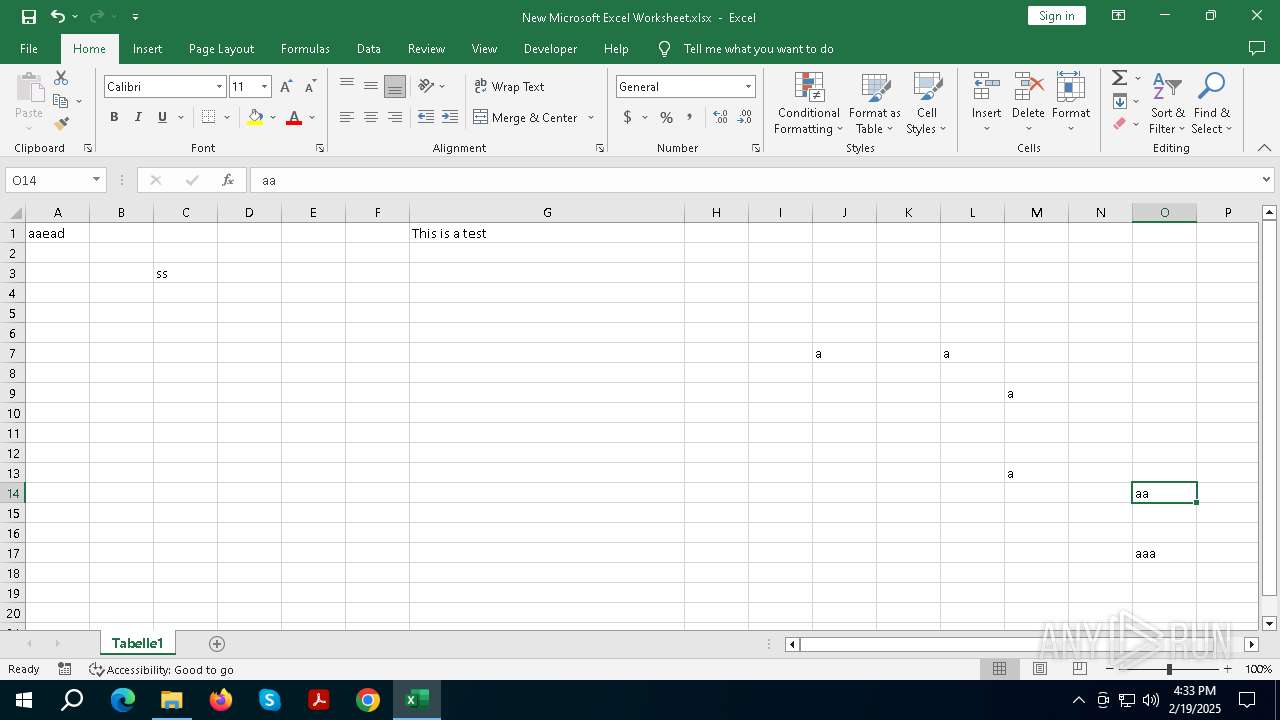Click the AutoSum sigma icon
This screenshot has height=720, width=1280.
point(1120,78)
